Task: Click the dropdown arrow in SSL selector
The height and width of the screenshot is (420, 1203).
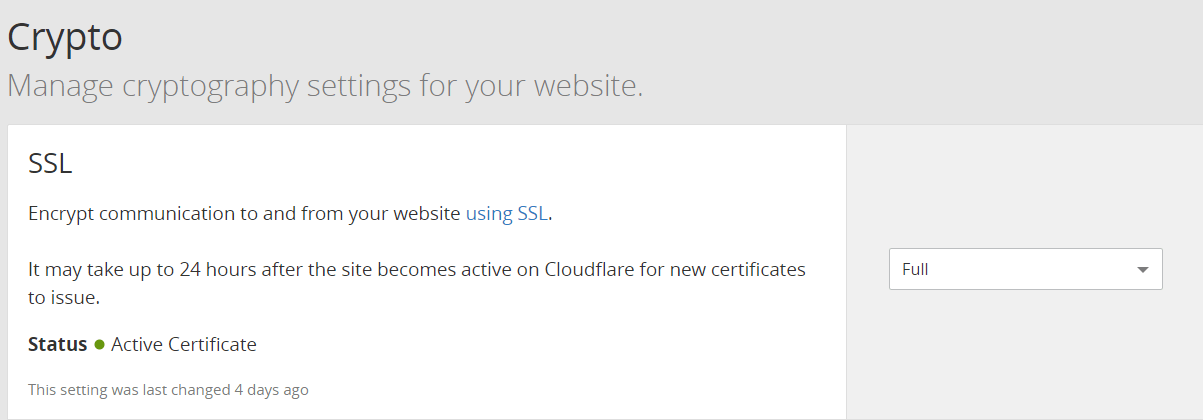Action: (1142, 270)
